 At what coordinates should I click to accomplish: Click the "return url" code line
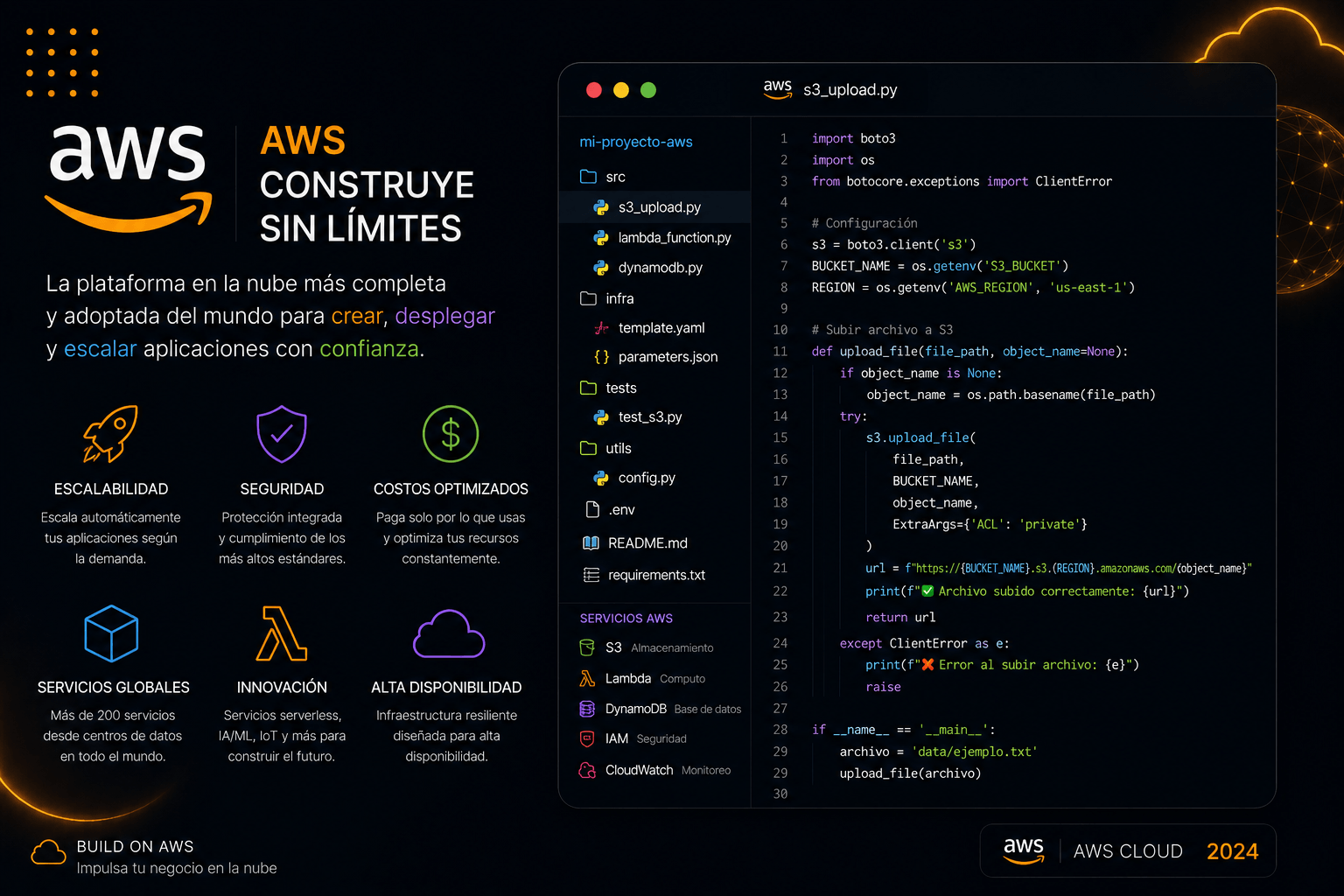(x=900, y=617)
